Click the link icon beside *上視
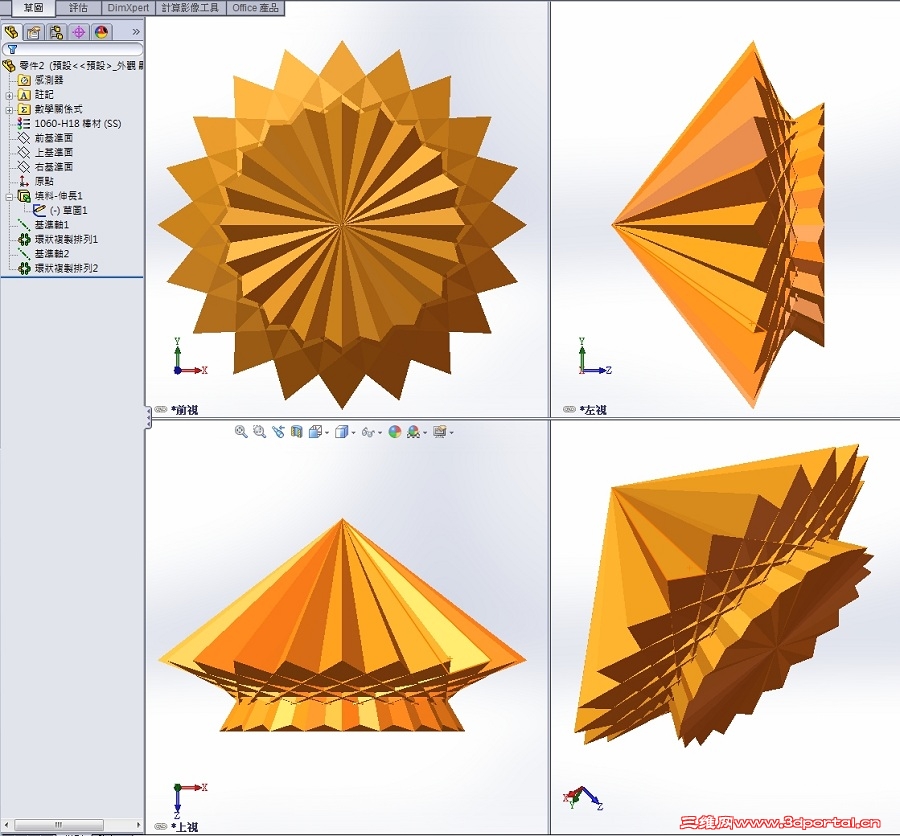 pos(161,827)
